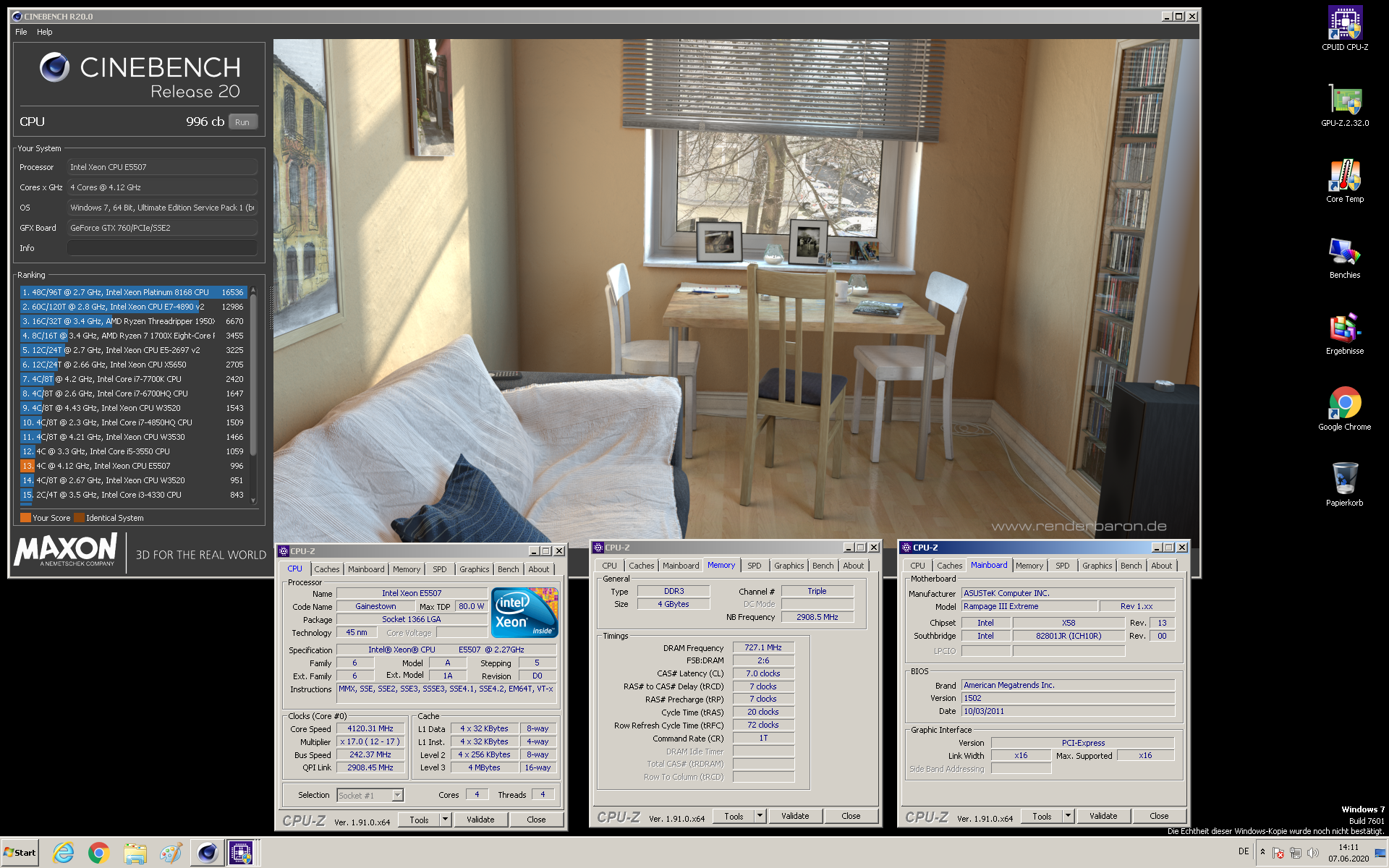Image resolution: width=1389 pixels, height=868 pixels.
Task: Launch Internet Explorer from the taskbar
Action: 64,853
